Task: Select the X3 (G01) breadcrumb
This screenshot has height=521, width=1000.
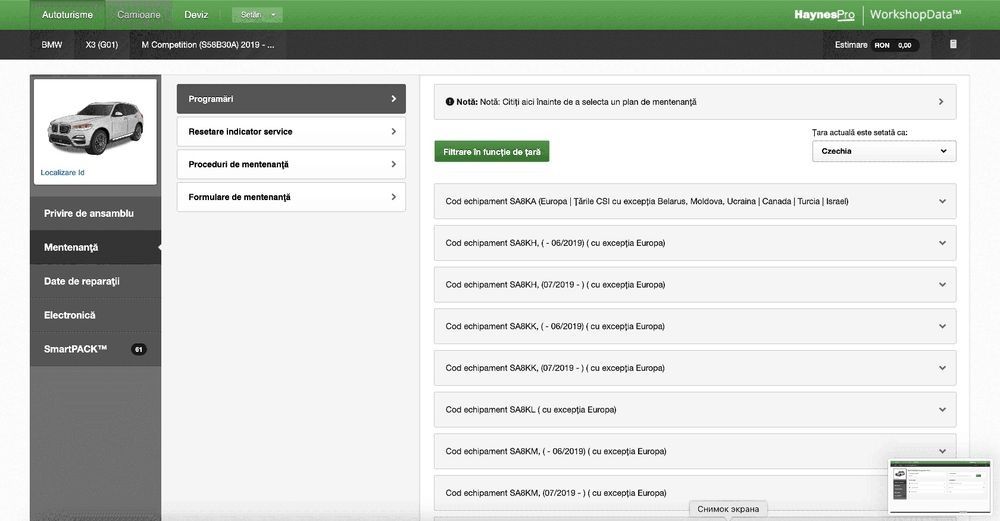Action: click(x=102, y=45)
